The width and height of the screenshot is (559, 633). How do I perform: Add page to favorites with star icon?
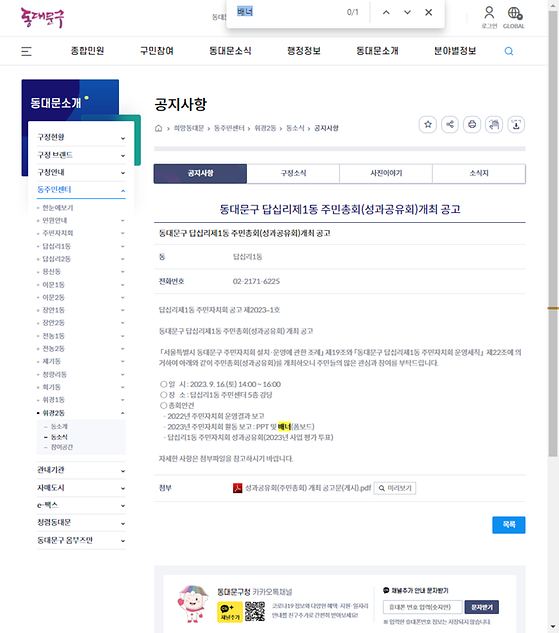428,124
